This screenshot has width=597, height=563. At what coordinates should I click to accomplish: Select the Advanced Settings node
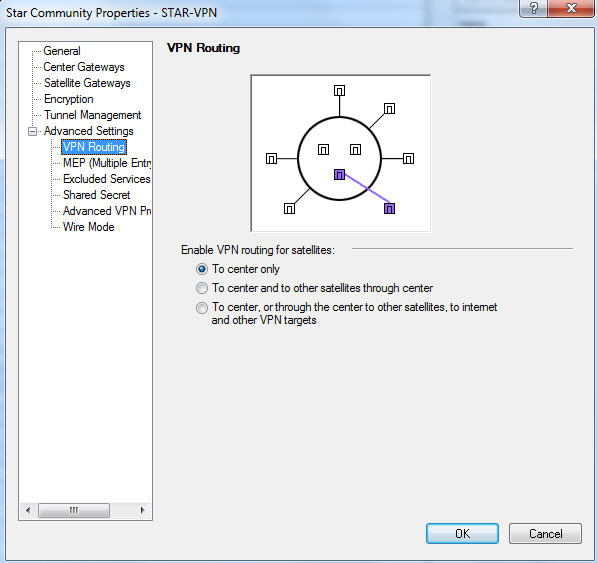point(88,131)
